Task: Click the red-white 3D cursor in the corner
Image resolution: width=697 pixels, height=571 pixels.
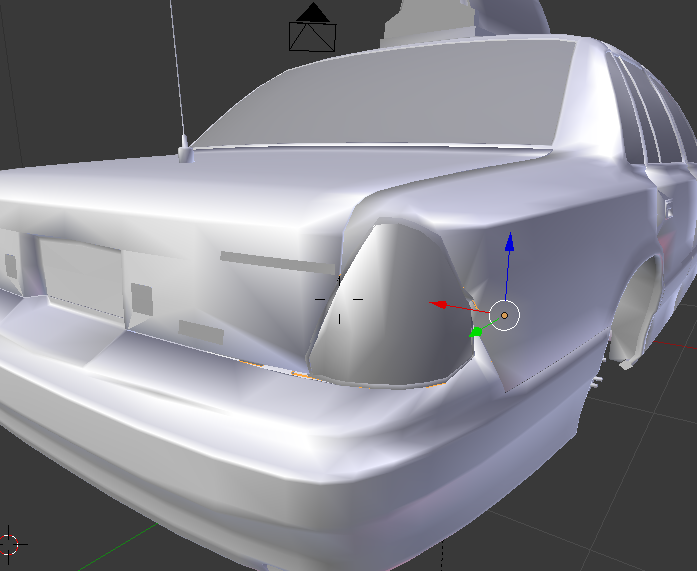Action: click(9, 544)
